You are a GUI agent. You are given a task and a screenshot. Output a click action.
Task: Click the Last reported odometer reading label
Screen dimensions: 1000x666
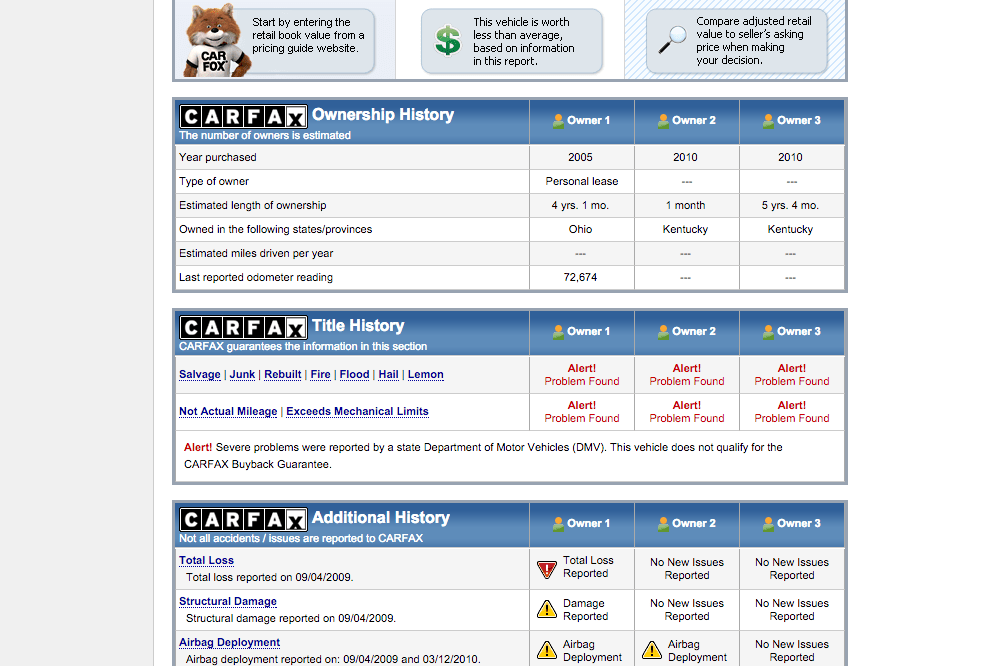[x=256, y=278]
